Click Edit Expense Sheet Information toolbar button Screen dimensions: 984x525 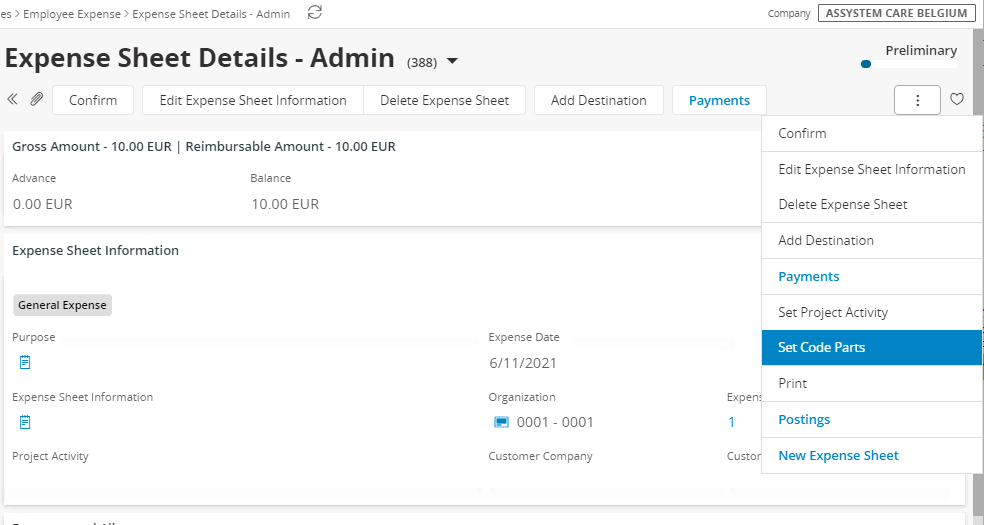click(253, 100)
